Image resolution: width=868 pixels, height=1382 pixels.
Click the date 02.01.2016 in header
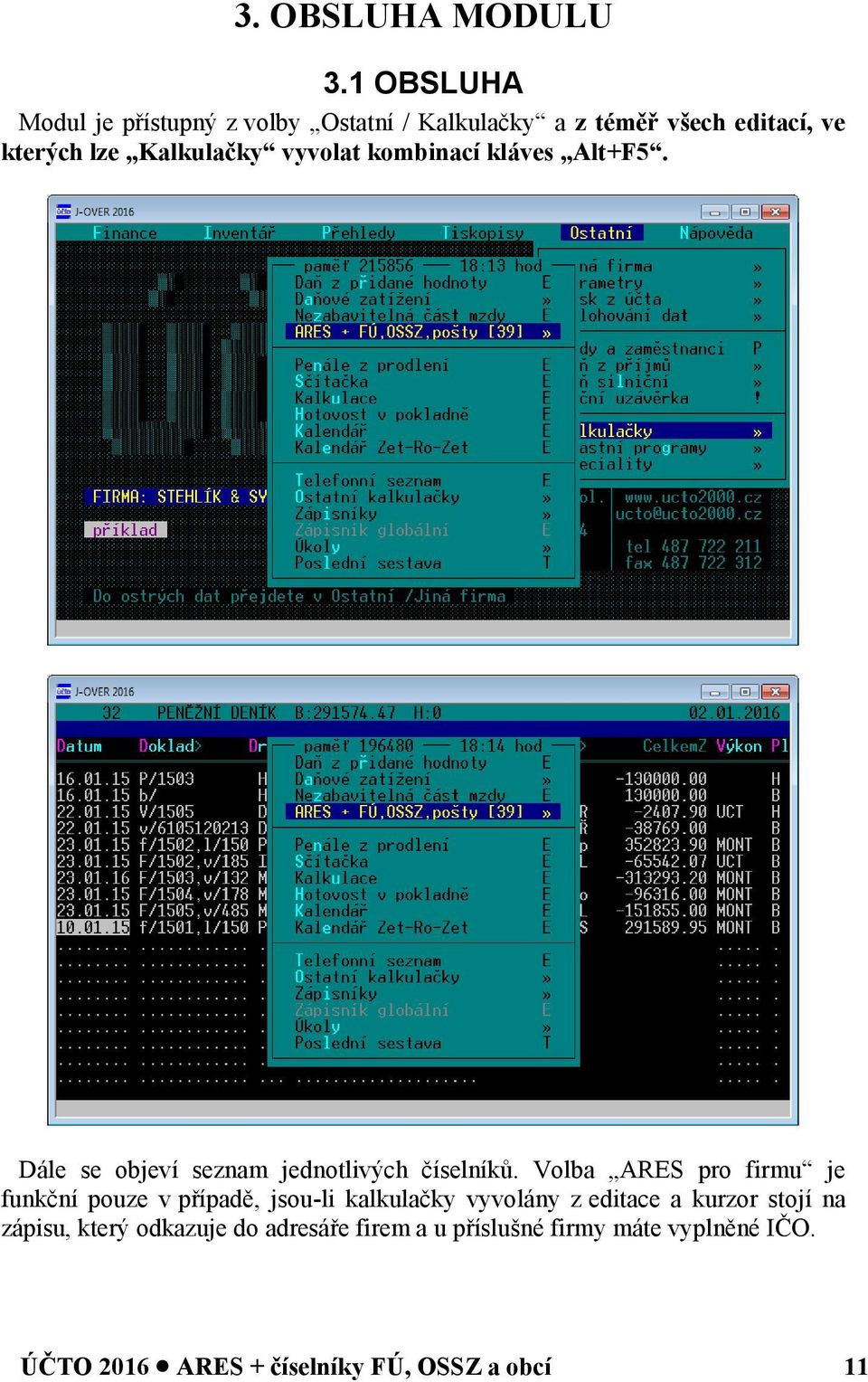[734, 713]
